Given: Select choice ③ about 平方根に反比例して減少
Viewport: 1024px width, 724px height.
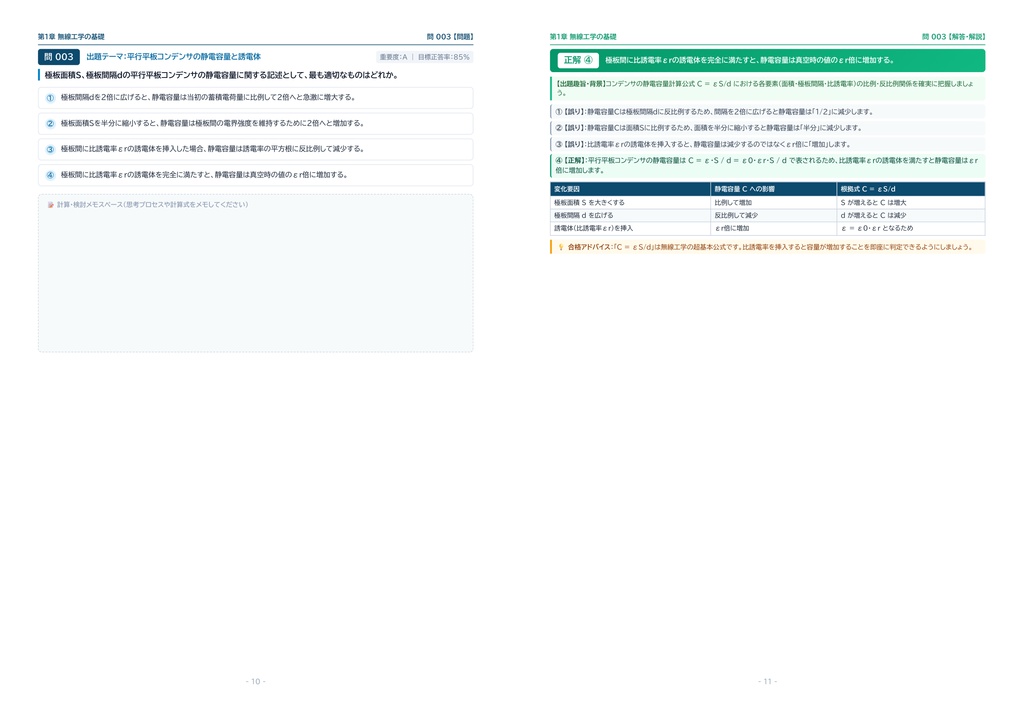Looking at the screenshot, I should point(255,149).
